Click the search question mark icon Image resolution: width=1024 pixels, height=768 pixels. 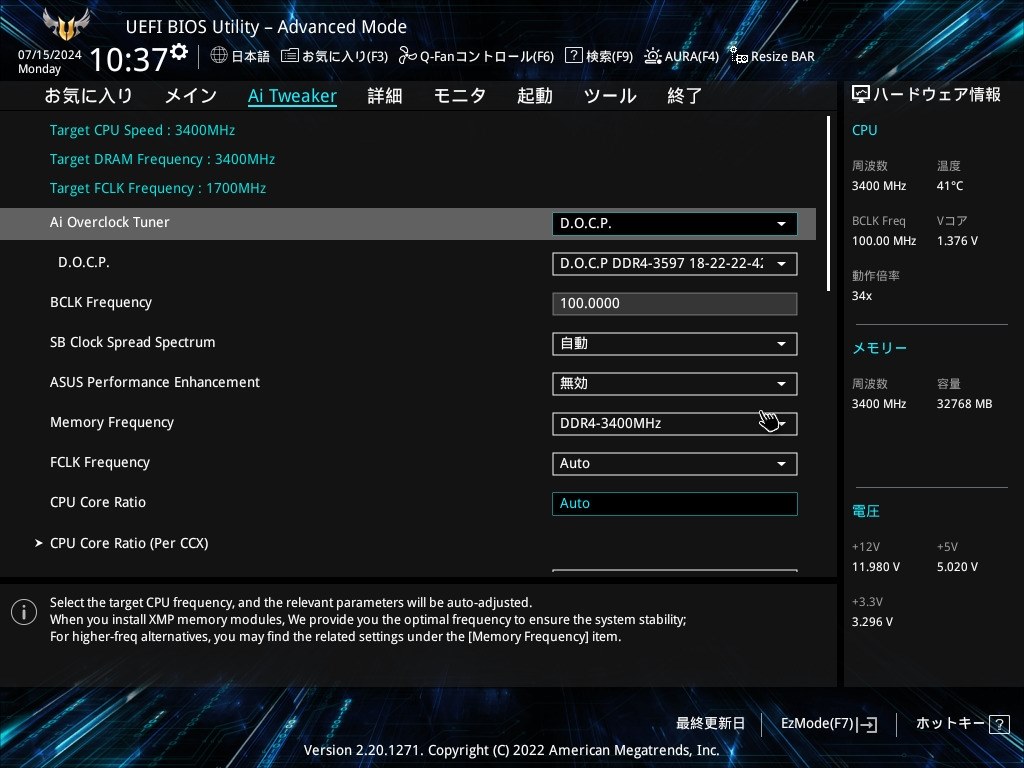(x=573, y=56)
